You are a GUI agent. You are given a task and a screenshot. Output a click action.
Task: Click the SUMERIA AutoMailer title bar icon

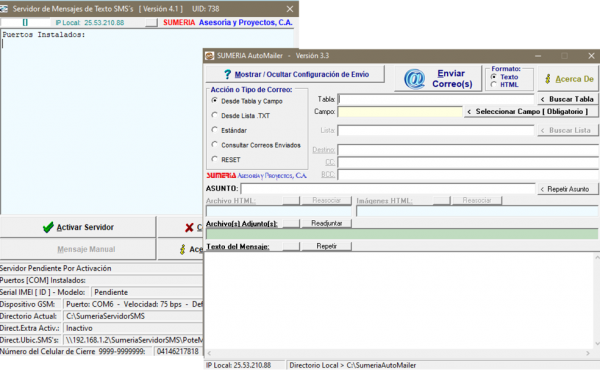click(x=209, y=56)
